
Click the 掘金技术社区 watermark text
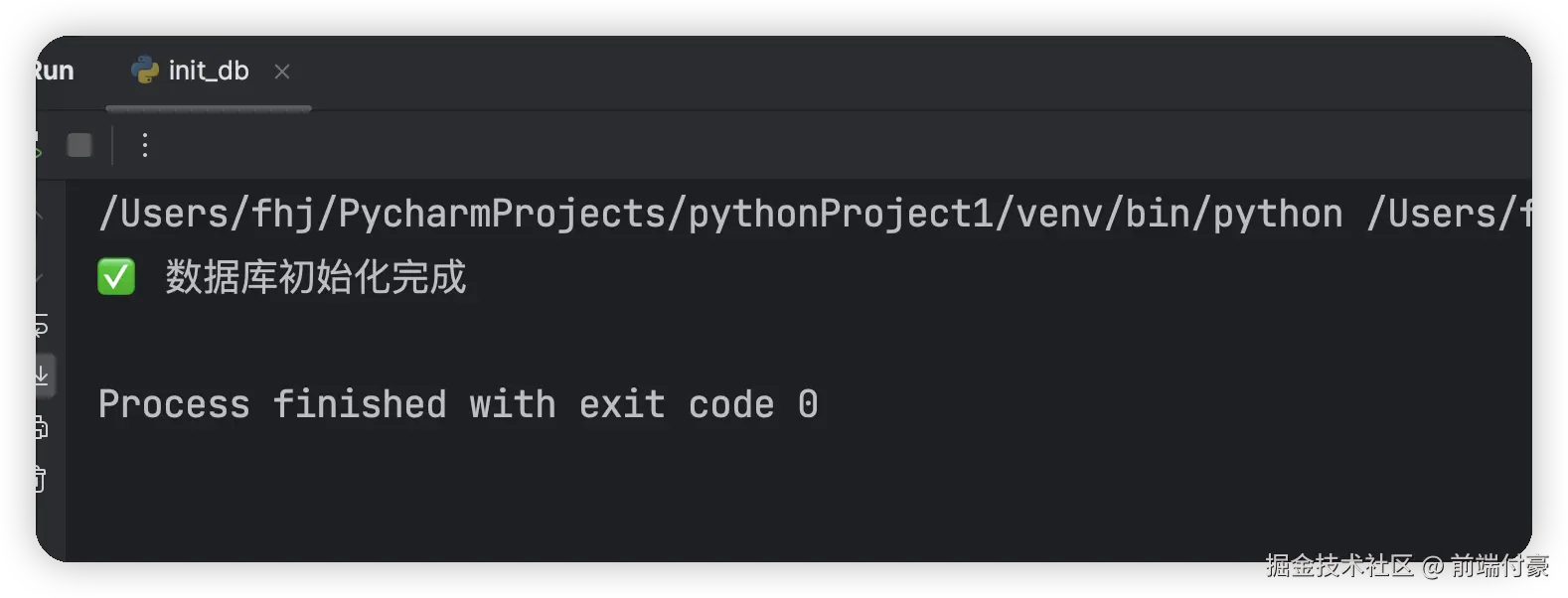pos(1337,565)
